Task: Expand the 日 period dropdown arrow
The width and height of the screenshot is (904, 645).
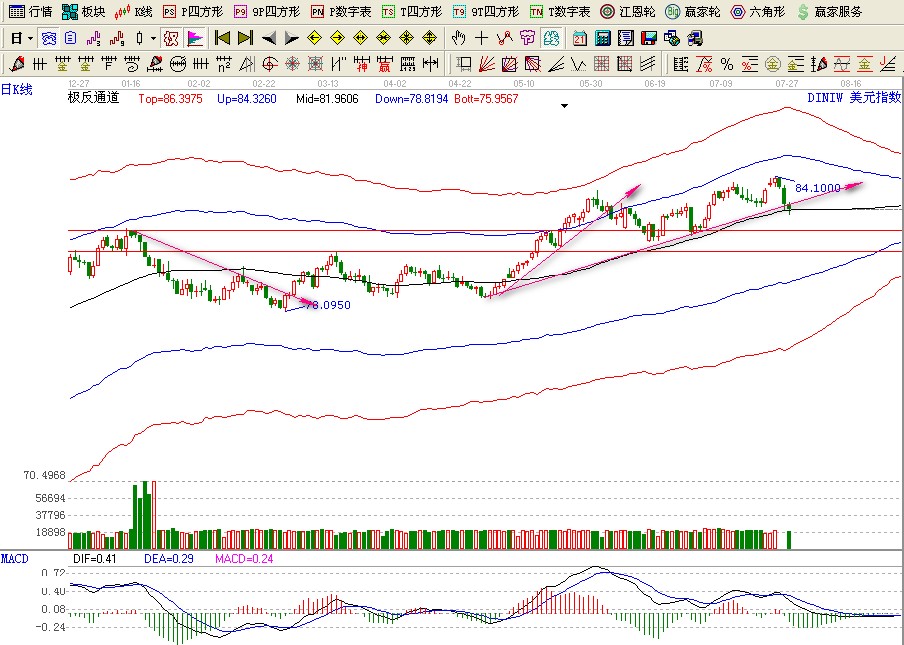Action: (30, 39)
